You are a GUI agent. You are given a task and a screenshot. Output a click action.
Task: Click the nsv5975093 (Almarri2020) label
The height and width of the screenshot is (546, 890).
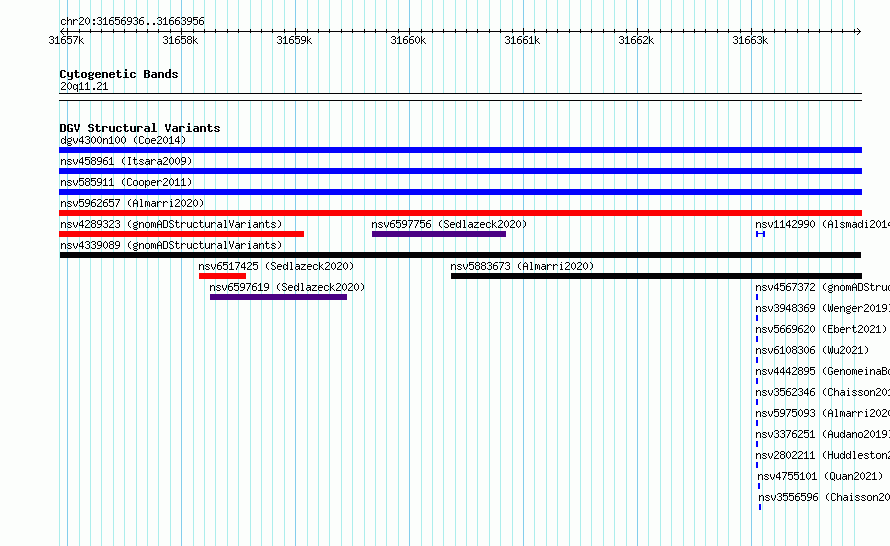coord(822,413)
